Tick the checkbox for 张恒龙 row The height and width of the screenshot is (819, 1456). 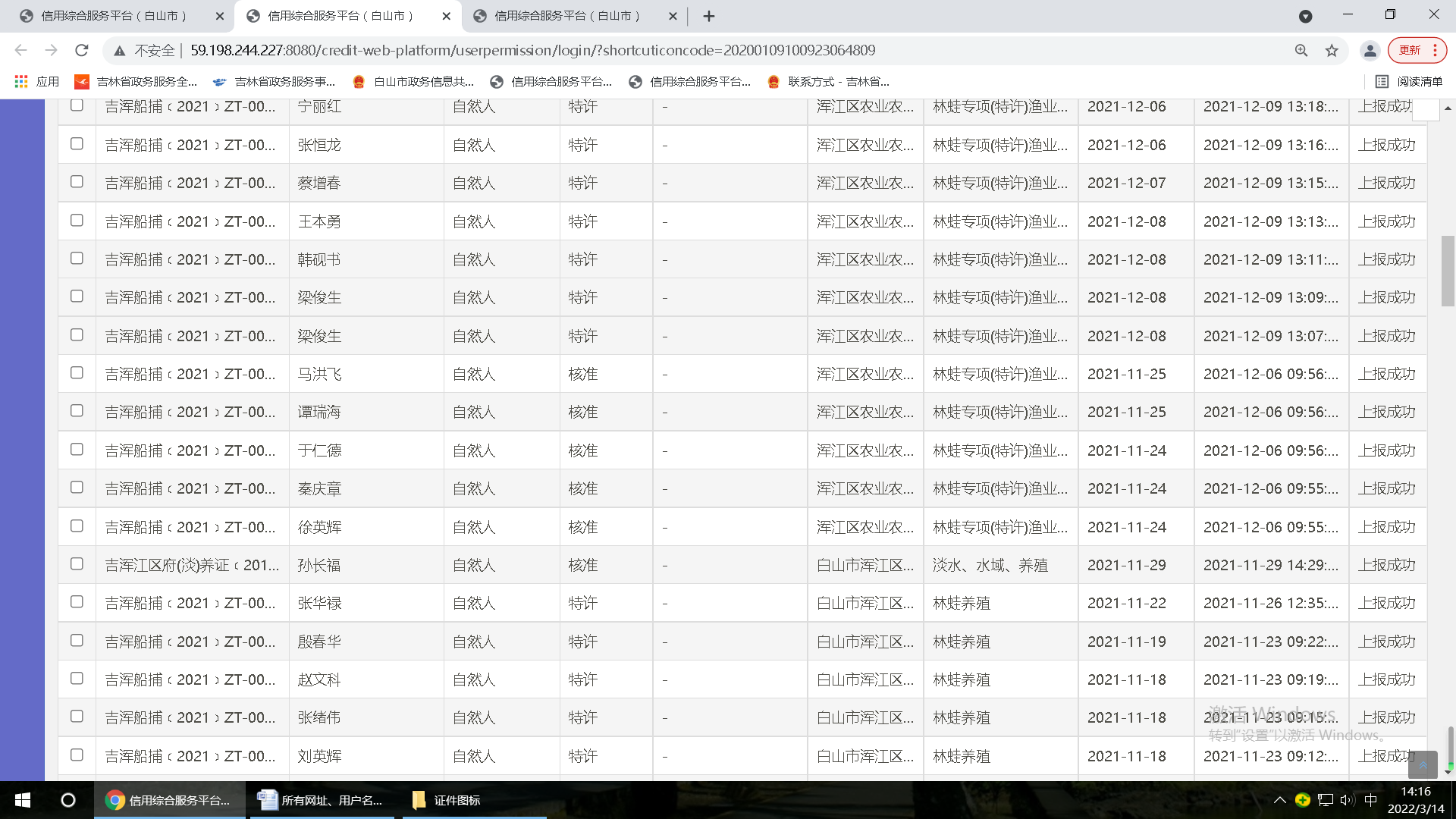click(77, 143)
